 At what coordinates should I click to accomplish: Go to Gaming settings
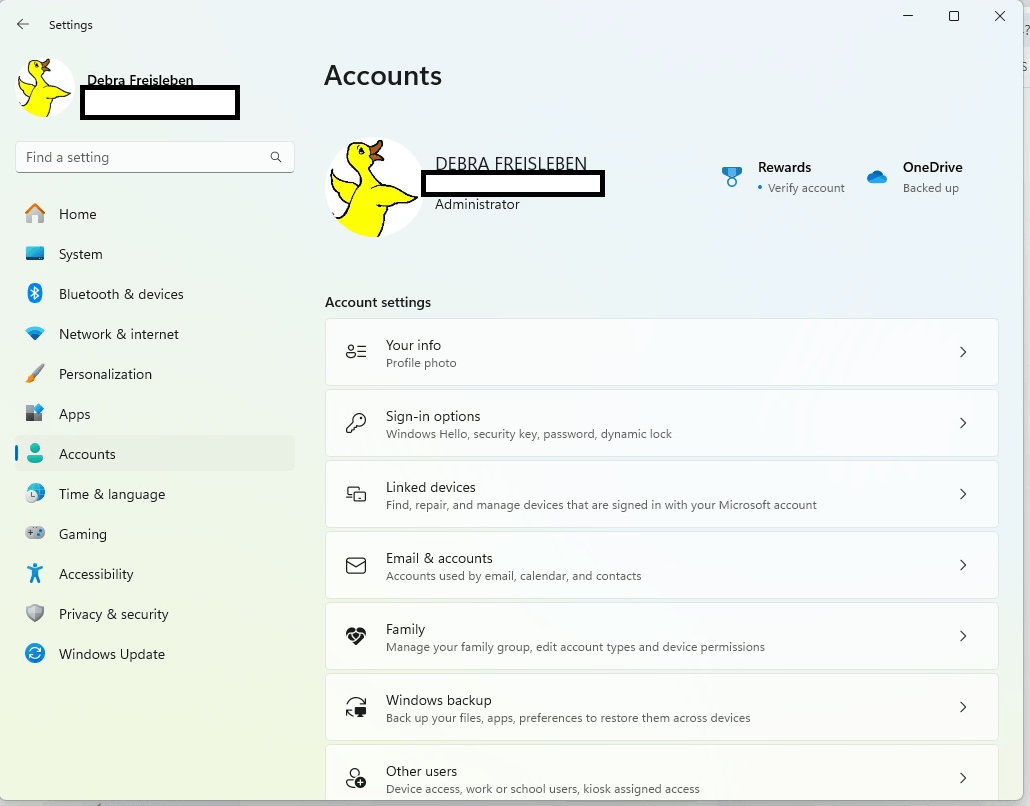(x=154, y=534)
